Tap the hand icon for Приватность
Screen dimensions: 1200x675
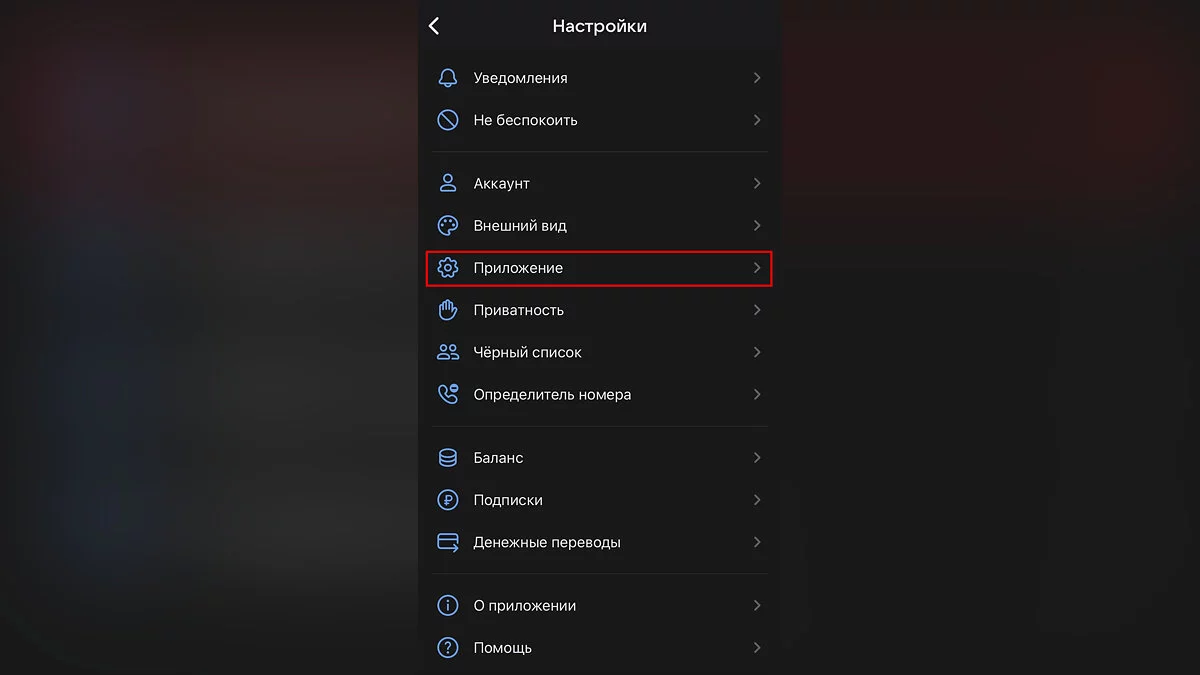tap(448, 310)
